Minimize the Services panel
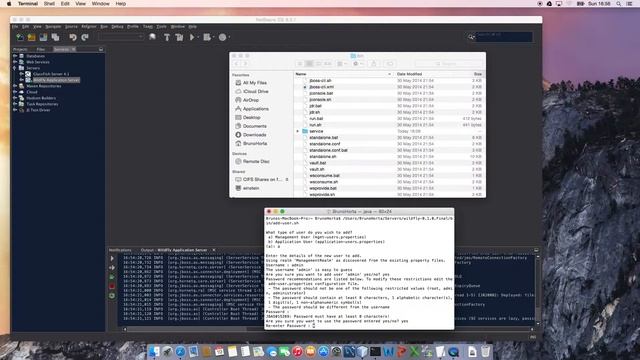This screenshot has width=640, height=360. pyautogui.click(x=101, y=49)
